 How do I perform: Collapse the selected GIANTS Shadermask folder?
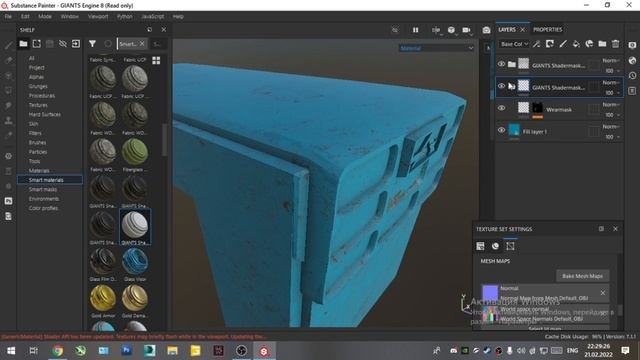(511, 86)
